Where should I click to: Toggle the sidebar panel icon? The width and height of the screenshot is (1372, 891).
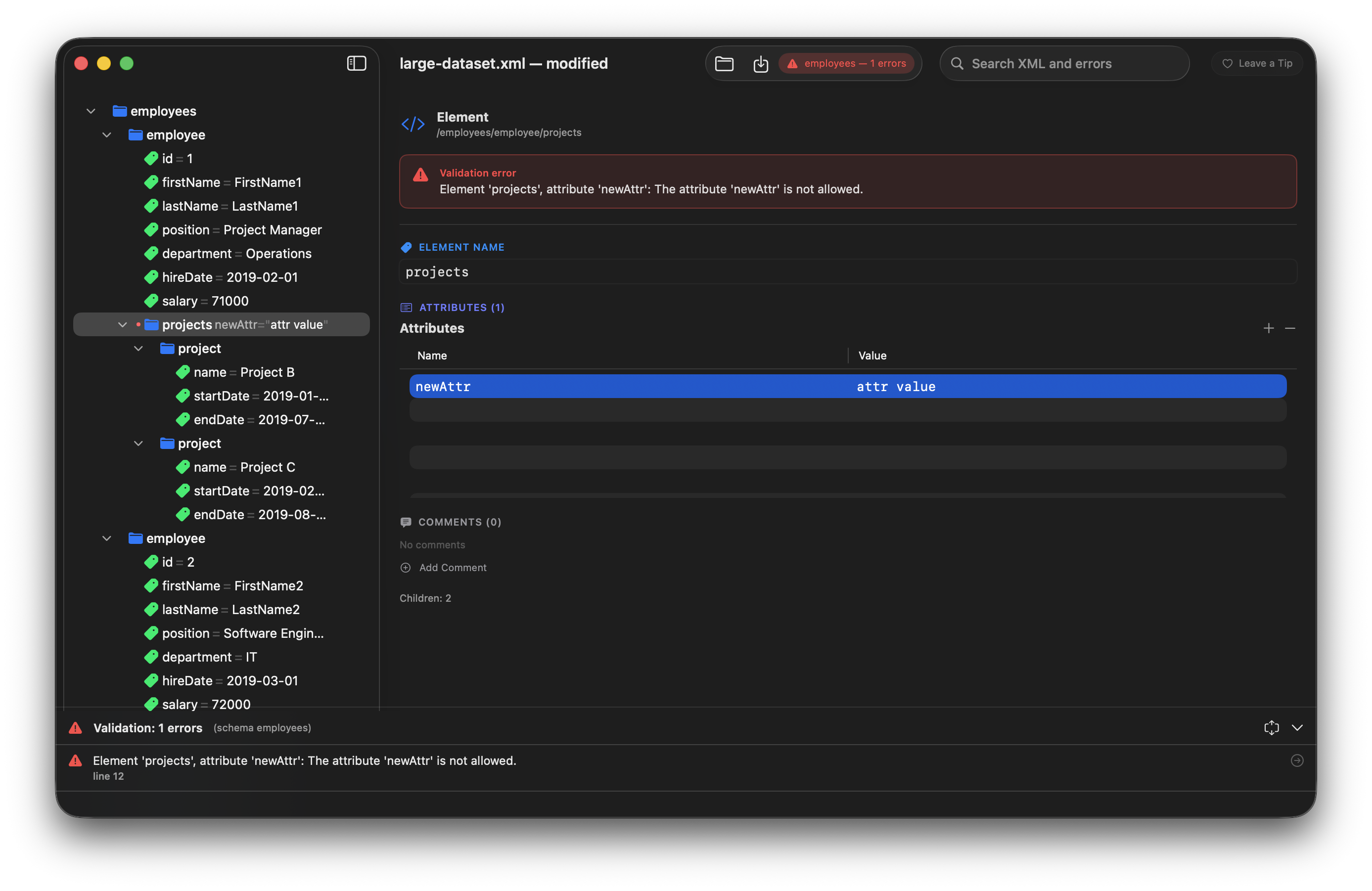pos(356,63)
